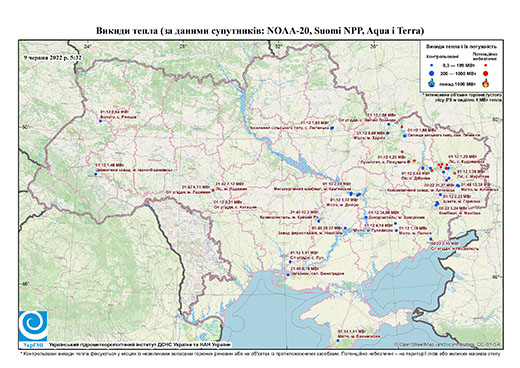Click the date stamp 9 червня 2022
Viewport: 520px width, 368px height.
[52, 57]
